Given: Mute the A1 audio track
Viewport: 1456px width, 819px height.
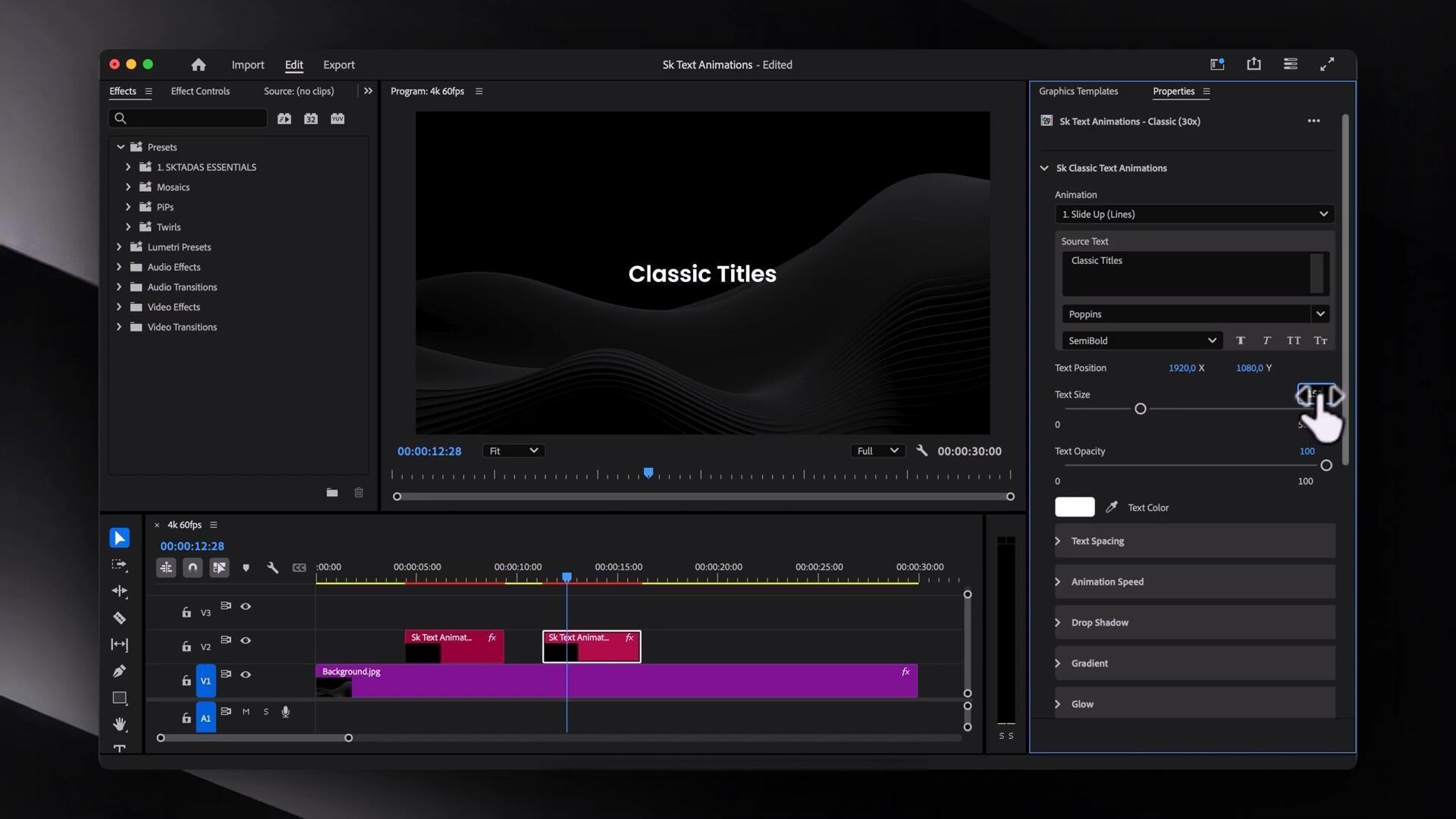Looking at the screenshot, I should tap(246, 712).
